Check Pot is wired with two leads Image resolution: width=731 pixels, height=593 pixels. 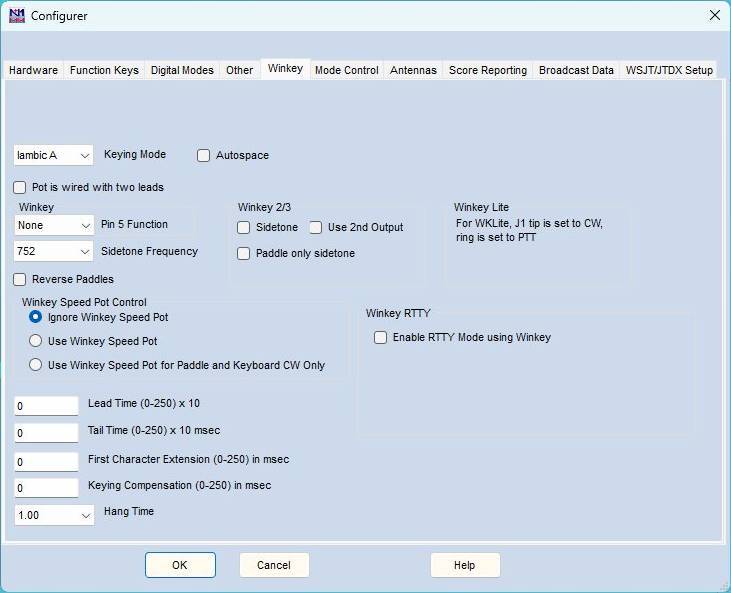pos(20,187)
